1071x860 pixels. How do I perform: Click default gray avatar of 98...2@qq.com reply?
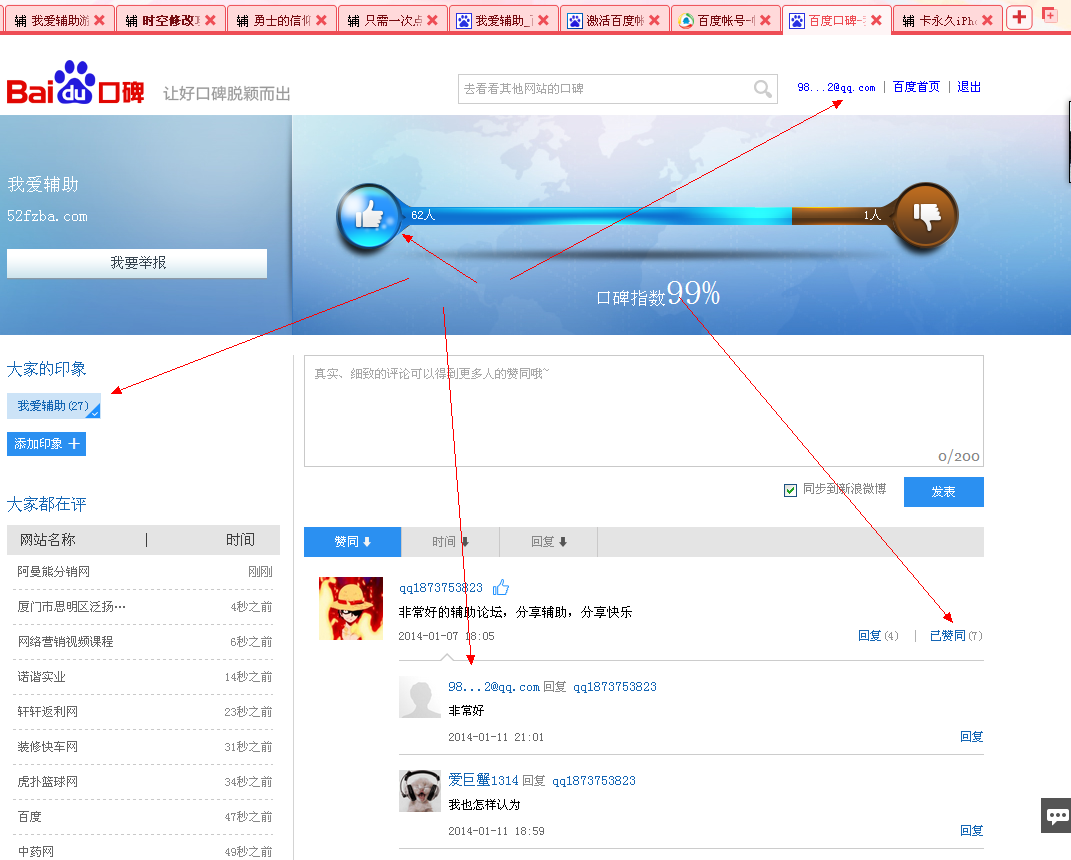tap(420, 697)
